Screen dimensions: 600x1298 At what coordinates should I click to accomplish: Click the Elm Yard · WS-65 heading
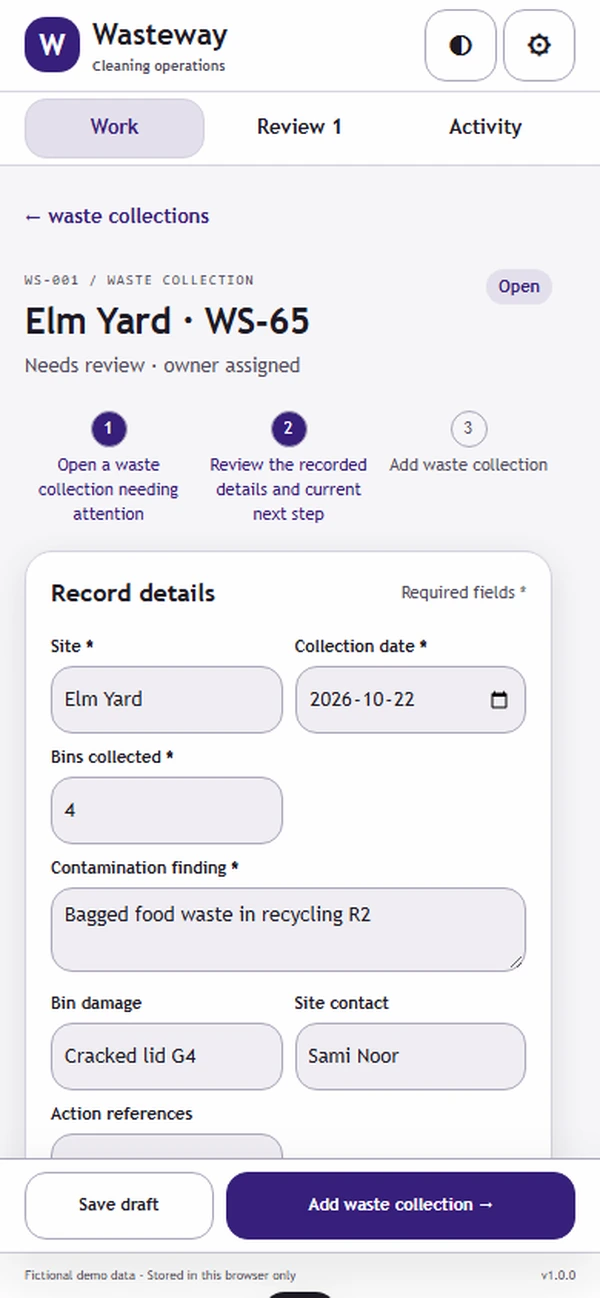click(167, 322)
